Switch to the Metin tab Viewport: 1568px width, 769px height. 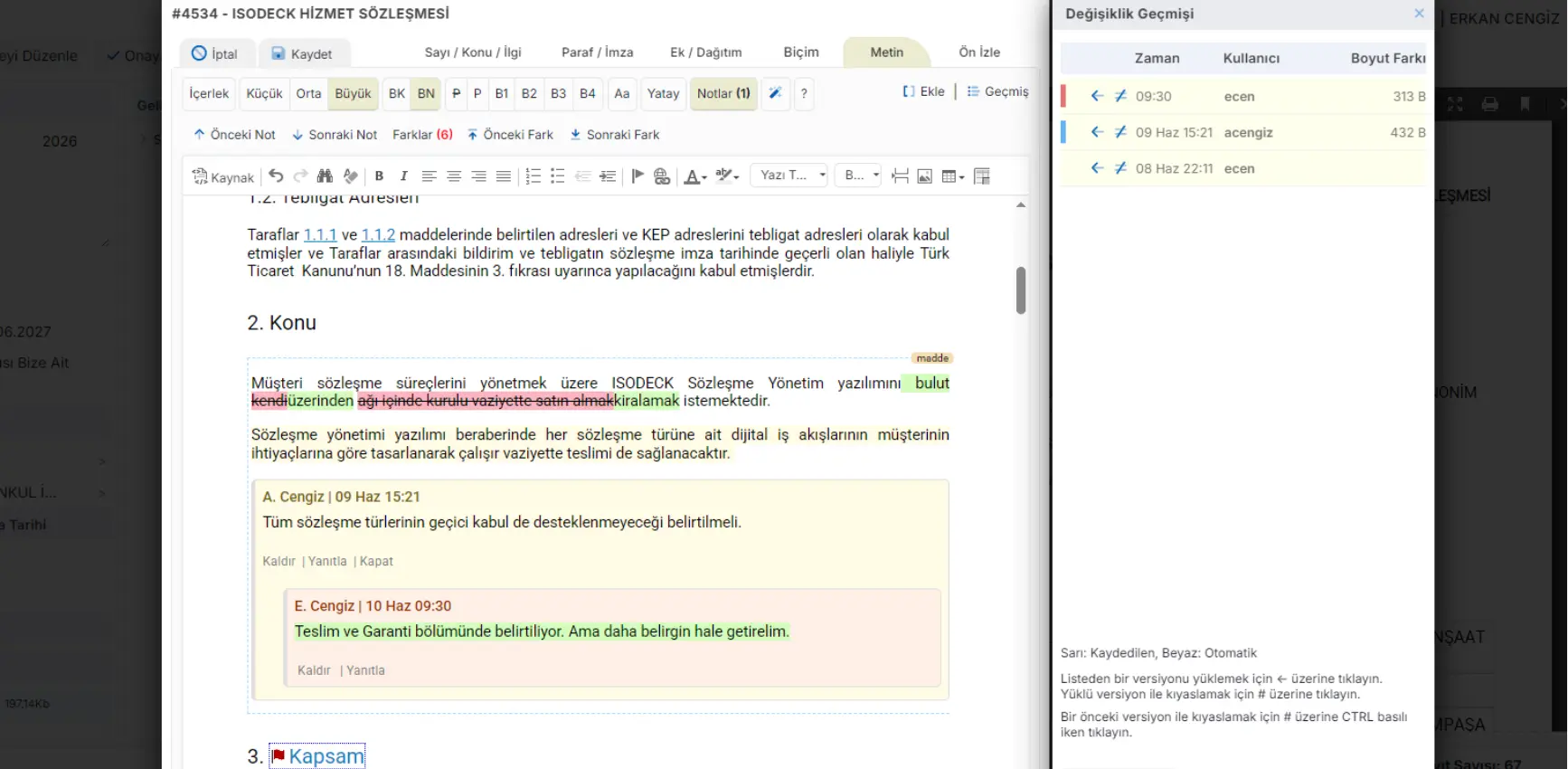886,52
